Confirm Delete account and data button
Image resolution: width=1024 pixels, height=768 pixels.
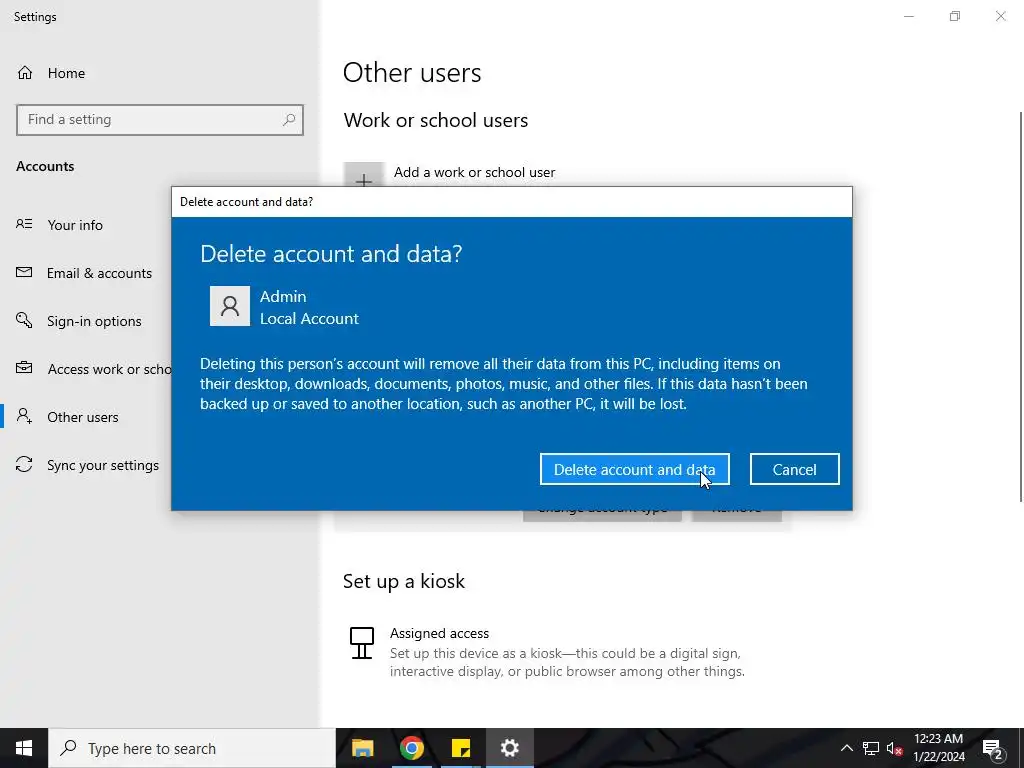[x=634, y=469]
